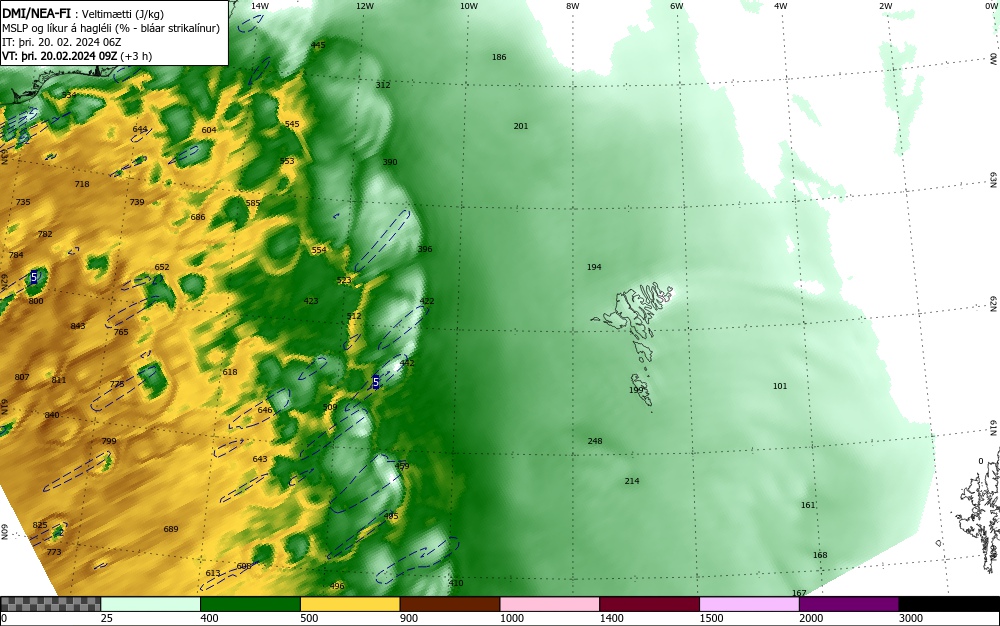
Task: Click the map value '585'
Action: (x=253, y=203)
